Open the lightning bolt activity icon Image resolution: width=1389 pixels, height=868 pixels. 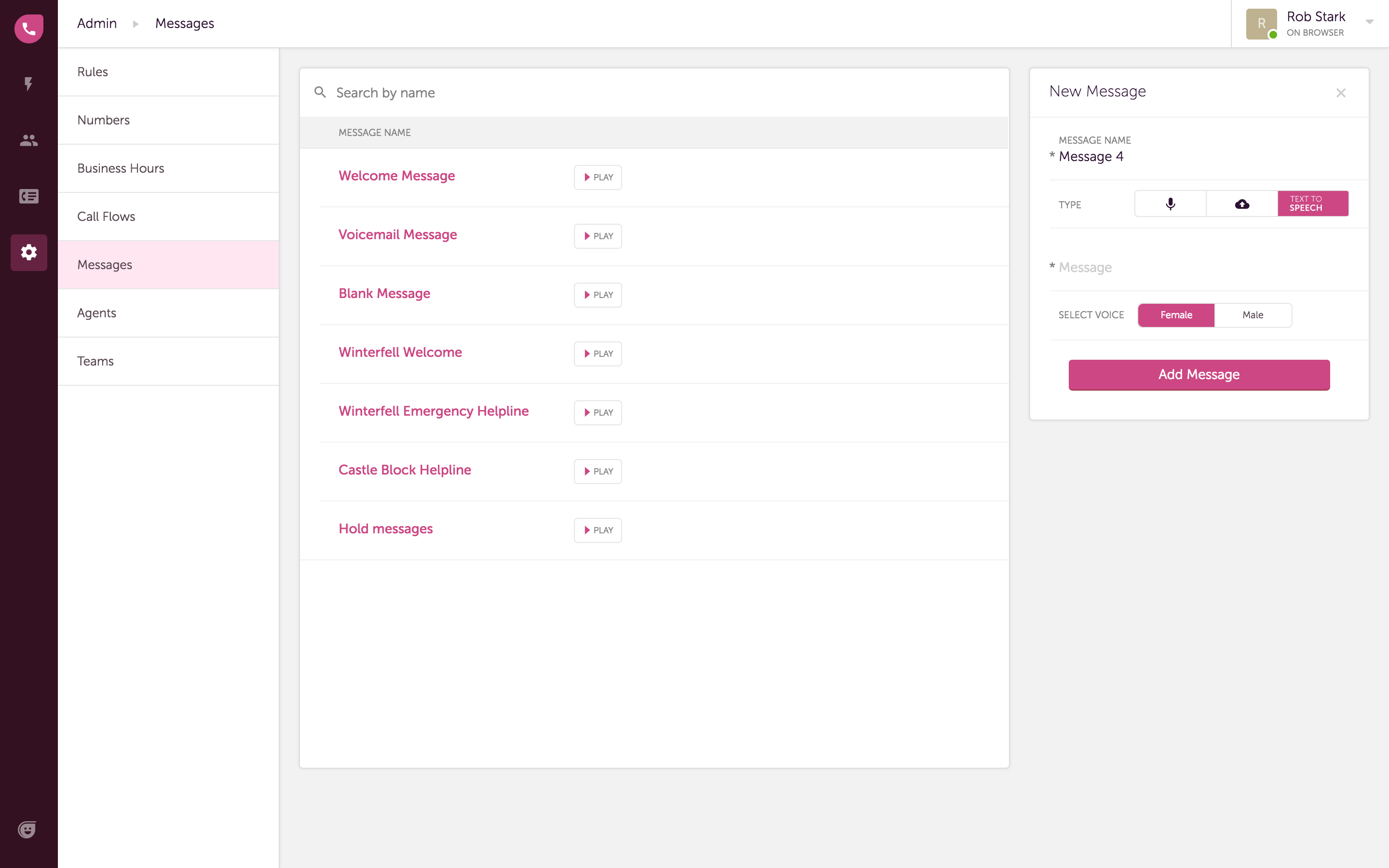click(x=28, y=84)
